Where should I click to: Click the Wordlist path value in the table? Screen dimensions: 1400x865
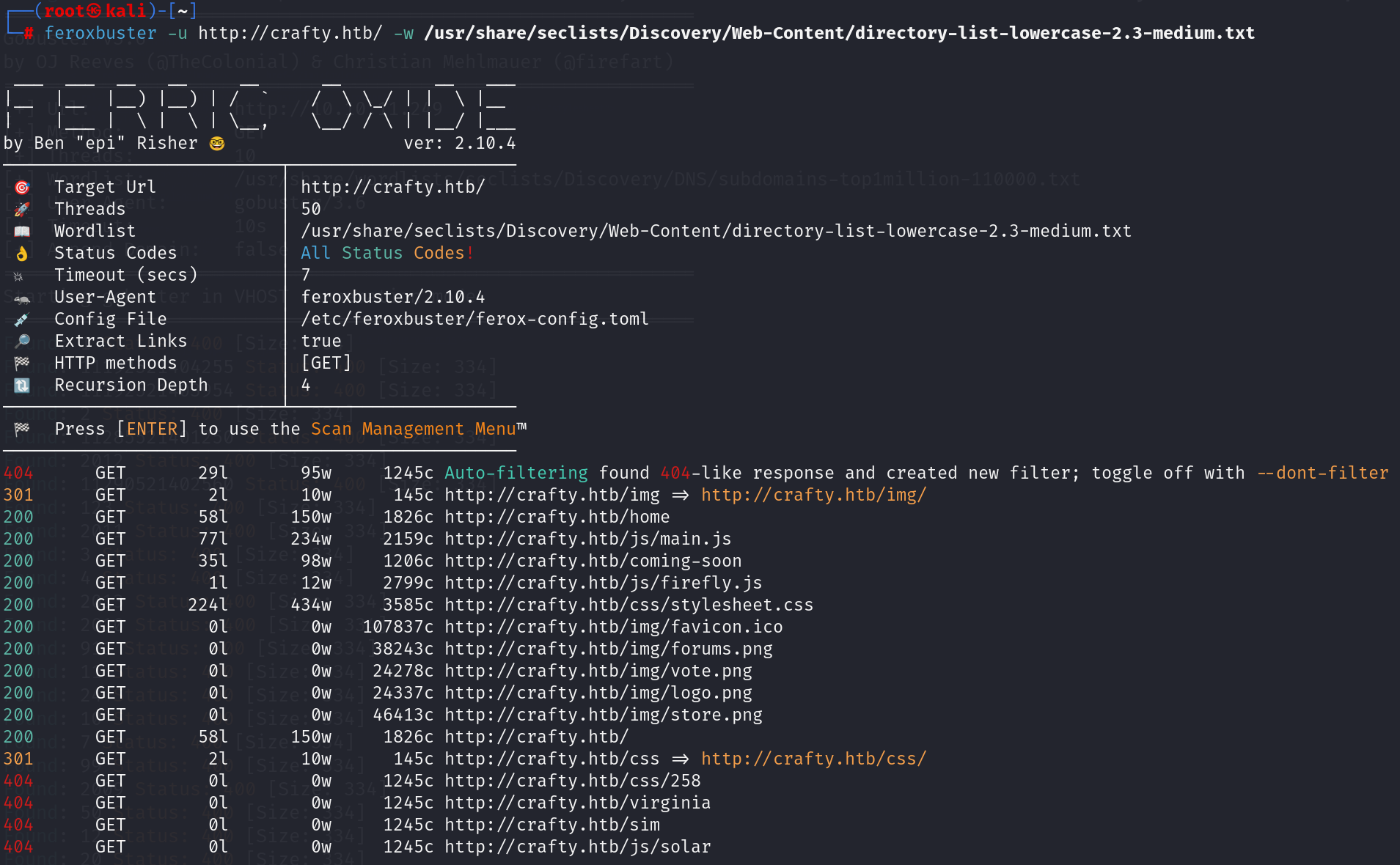pos(717,231)
